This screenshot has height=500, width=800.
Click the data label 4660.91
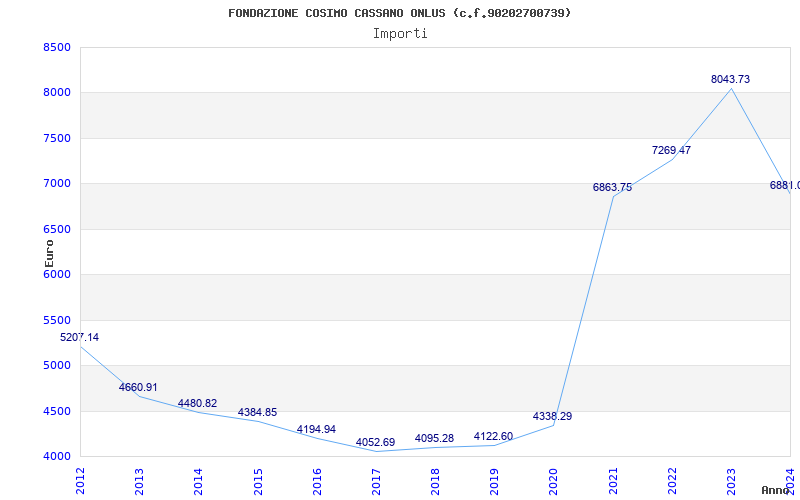[138, 387]
